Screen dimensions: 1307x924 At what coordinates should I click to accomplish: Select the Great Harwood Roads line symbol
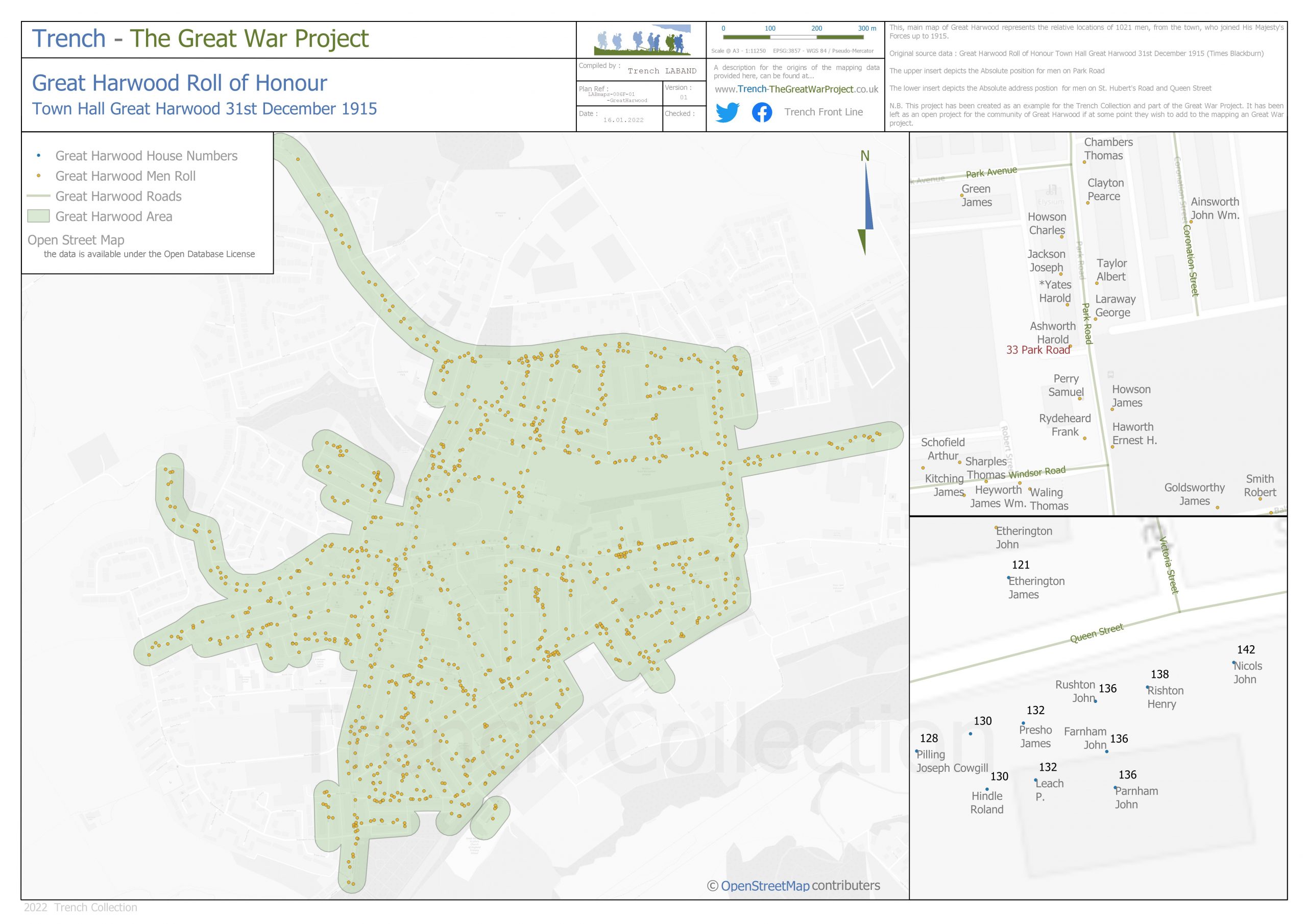pos(38,197)
